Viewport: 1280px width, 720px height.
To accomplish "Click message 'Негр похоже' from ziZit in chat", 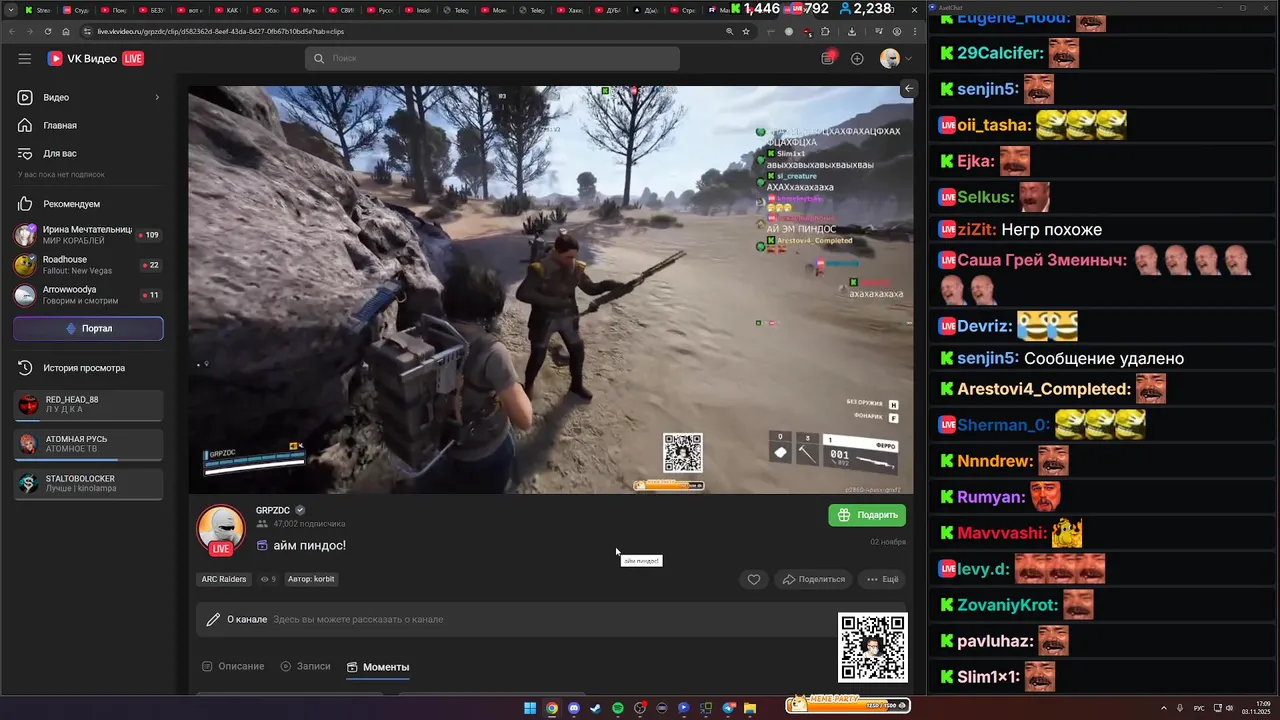I will tap(1051, 230).
